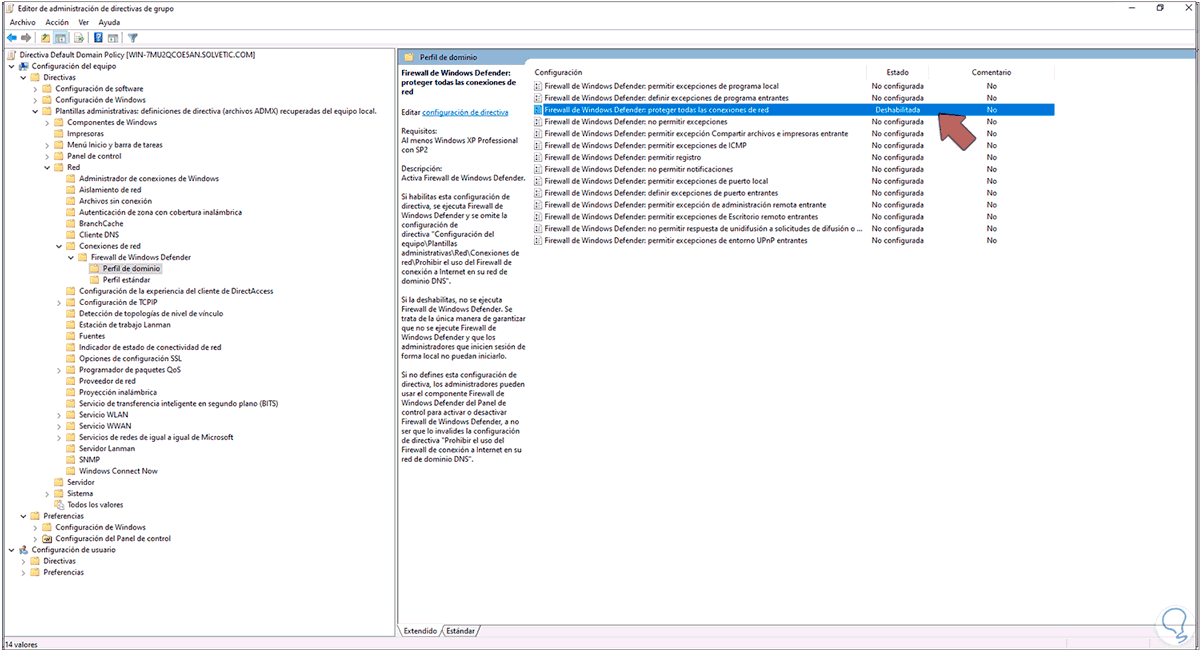The height and width of the screenshot is (650, 1200).
Task: Sort by the Comentario column header
Action: click(991, 72)
